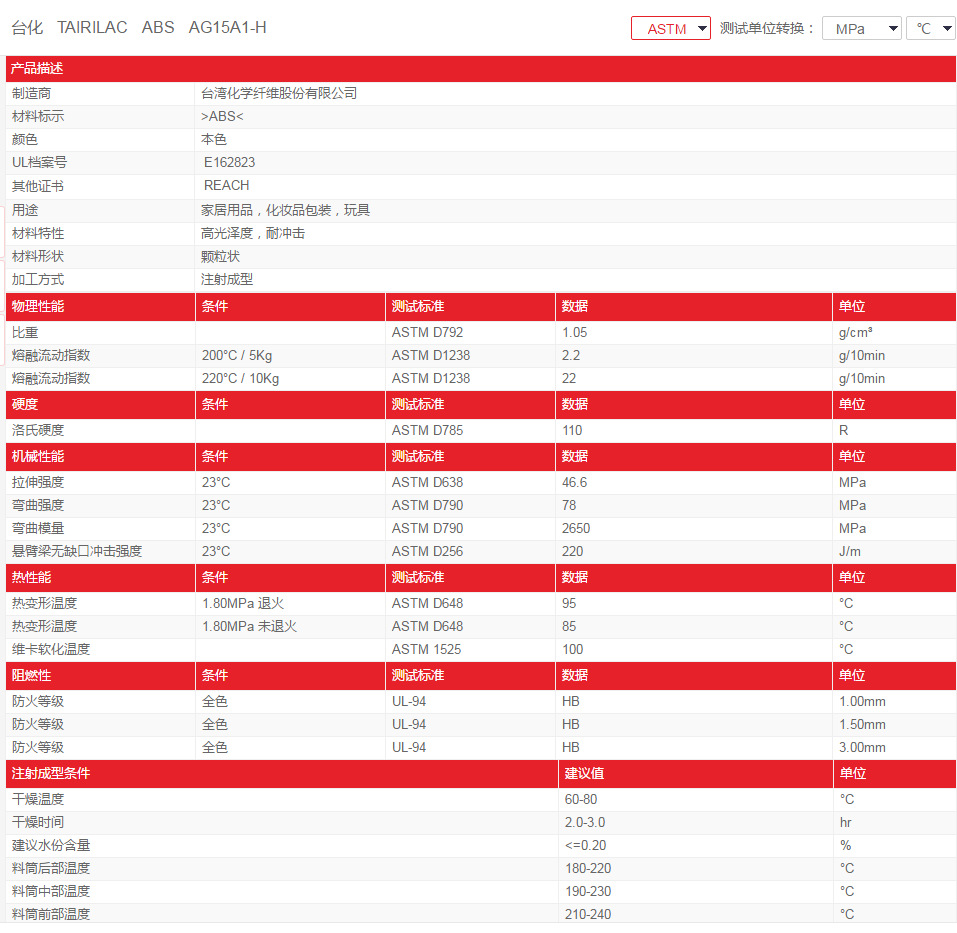Click the >ABS< material marking value
The image size is (957, 933).
pyautogui.click(x=222, y=117)
